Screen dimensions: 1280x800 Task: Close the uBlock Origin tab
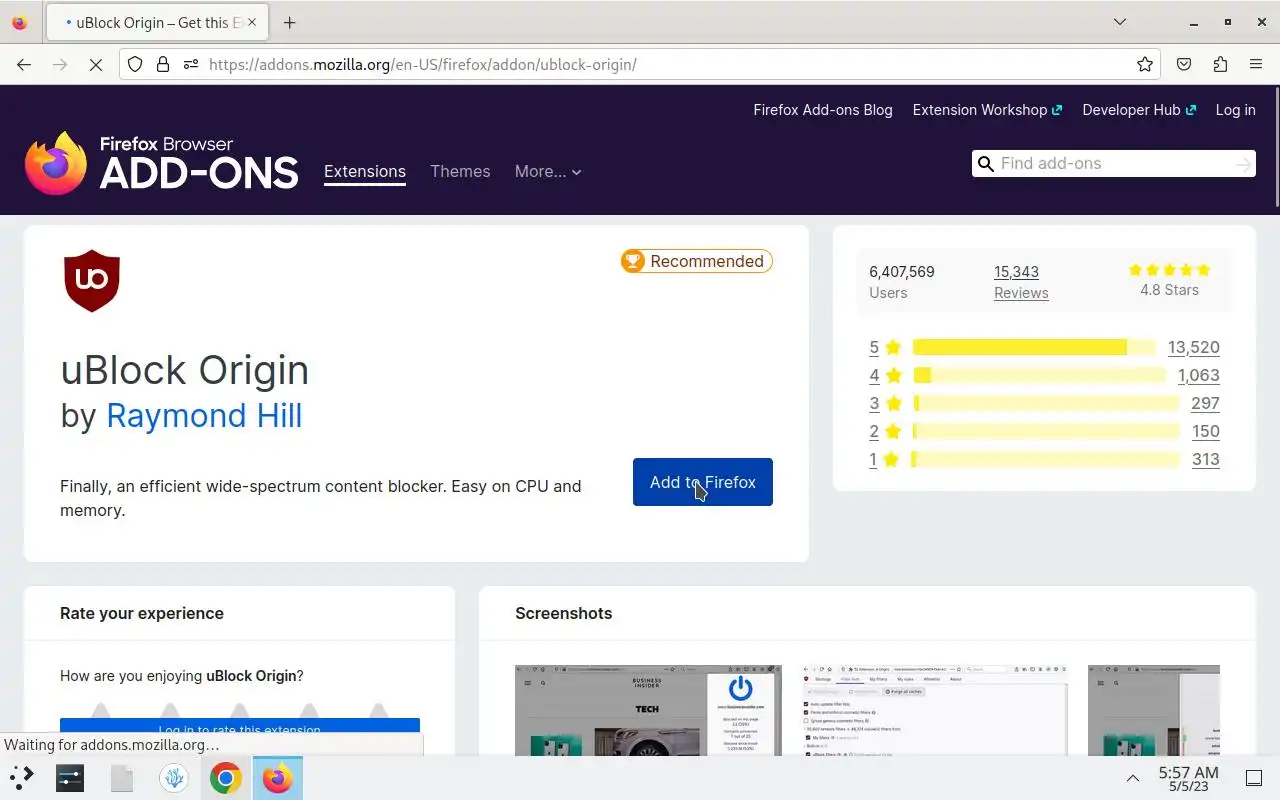250,22
